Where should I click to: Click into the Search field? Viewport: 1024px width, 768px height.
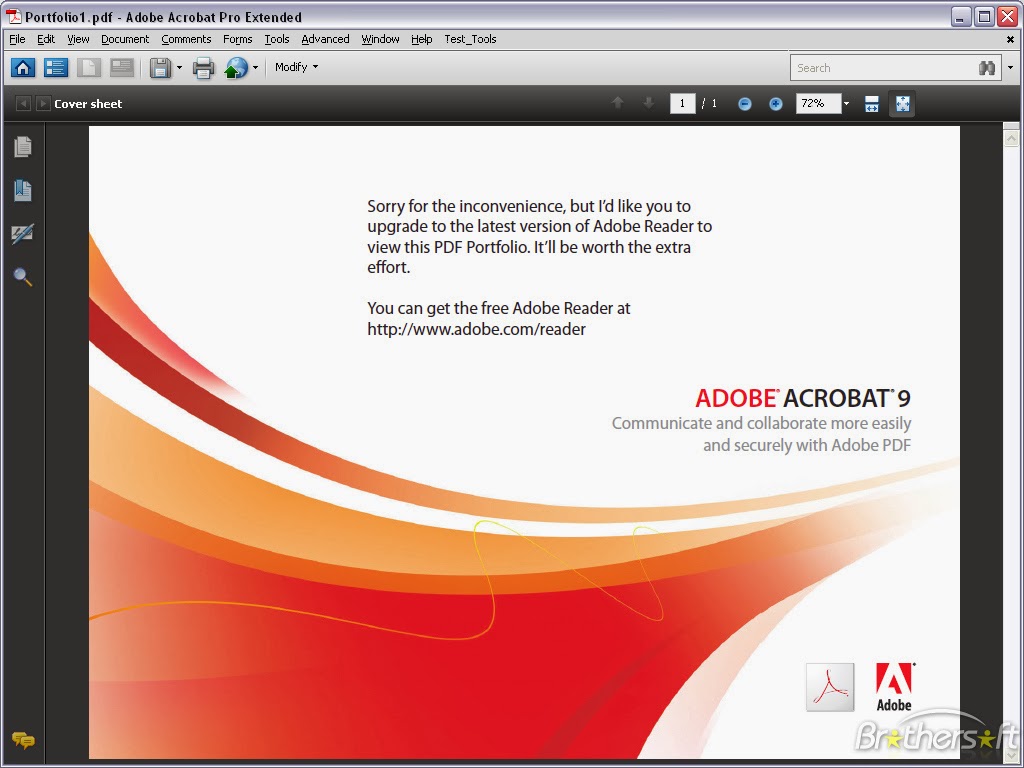(x=883, y=68)
